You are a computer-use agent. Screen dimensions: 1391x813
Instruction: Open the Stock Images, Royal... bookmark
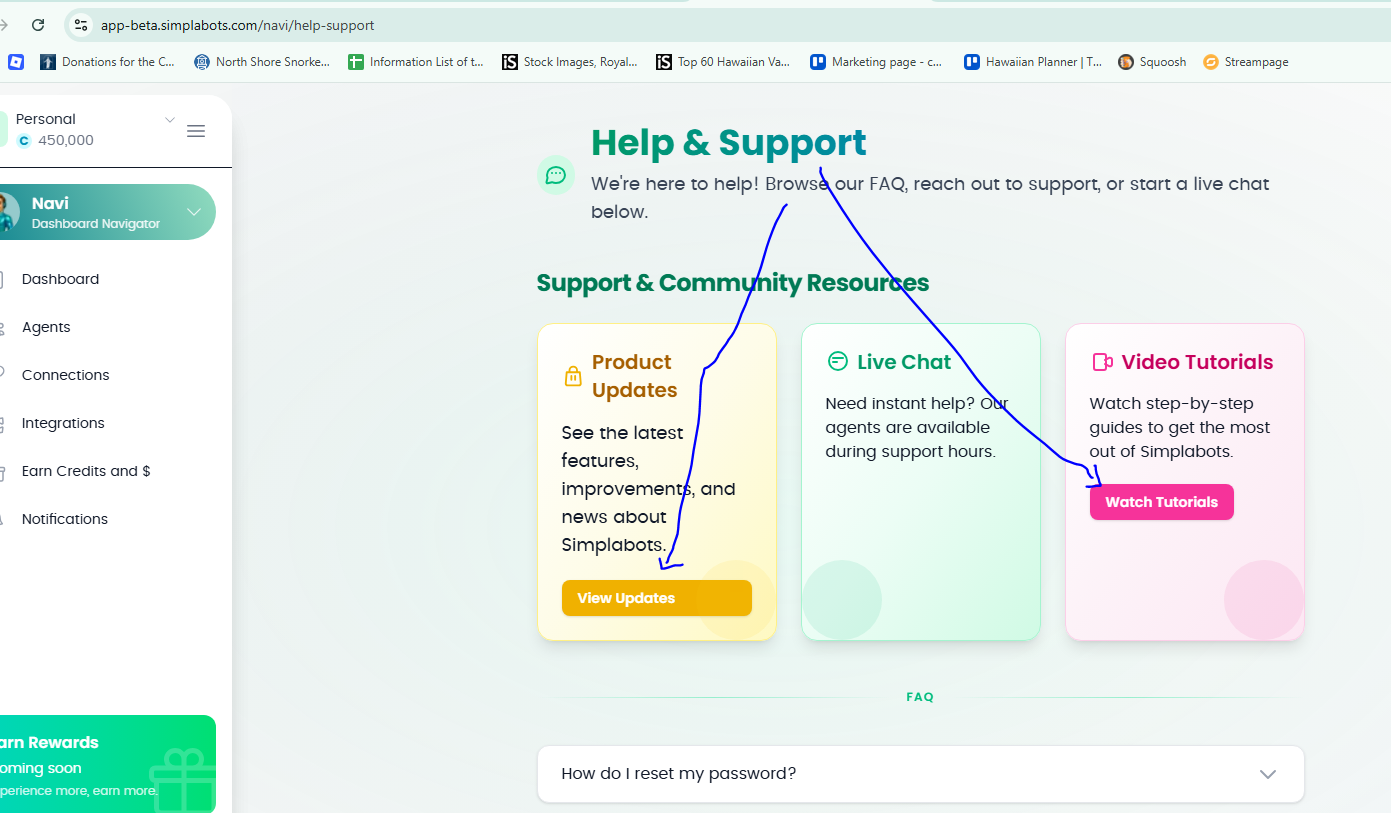click(x=570, y=62)
